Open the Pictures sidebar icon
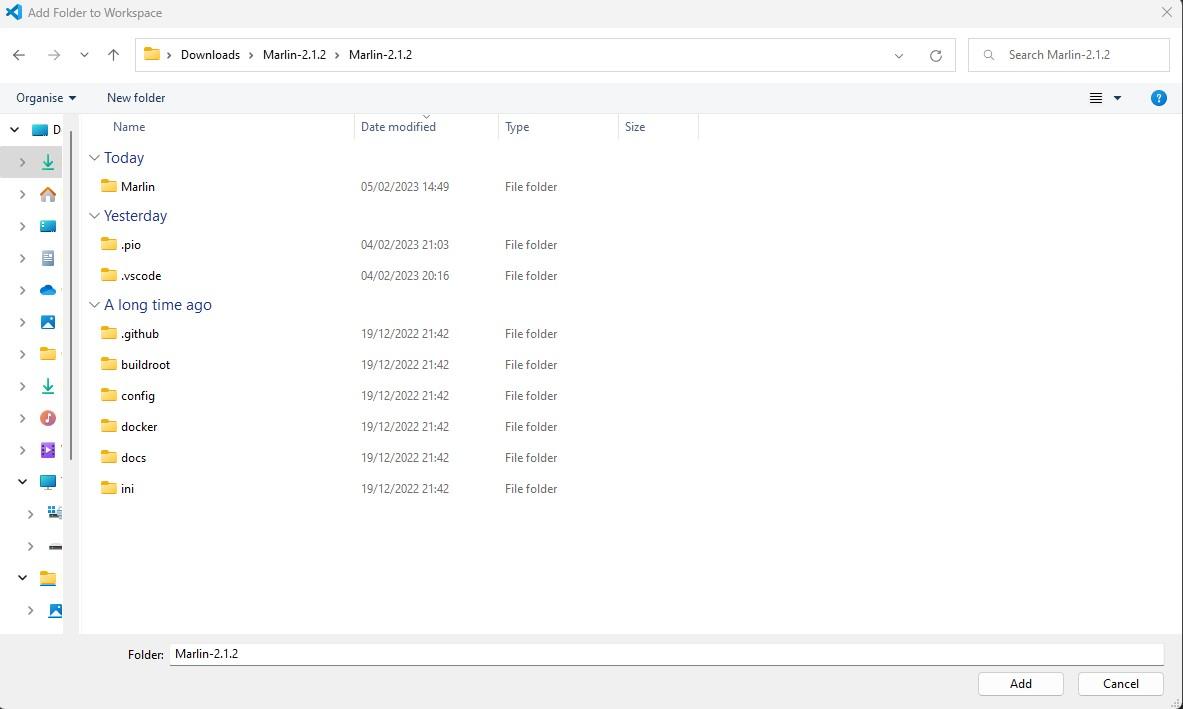The image size is (1183, 709). tap(47, 322)
